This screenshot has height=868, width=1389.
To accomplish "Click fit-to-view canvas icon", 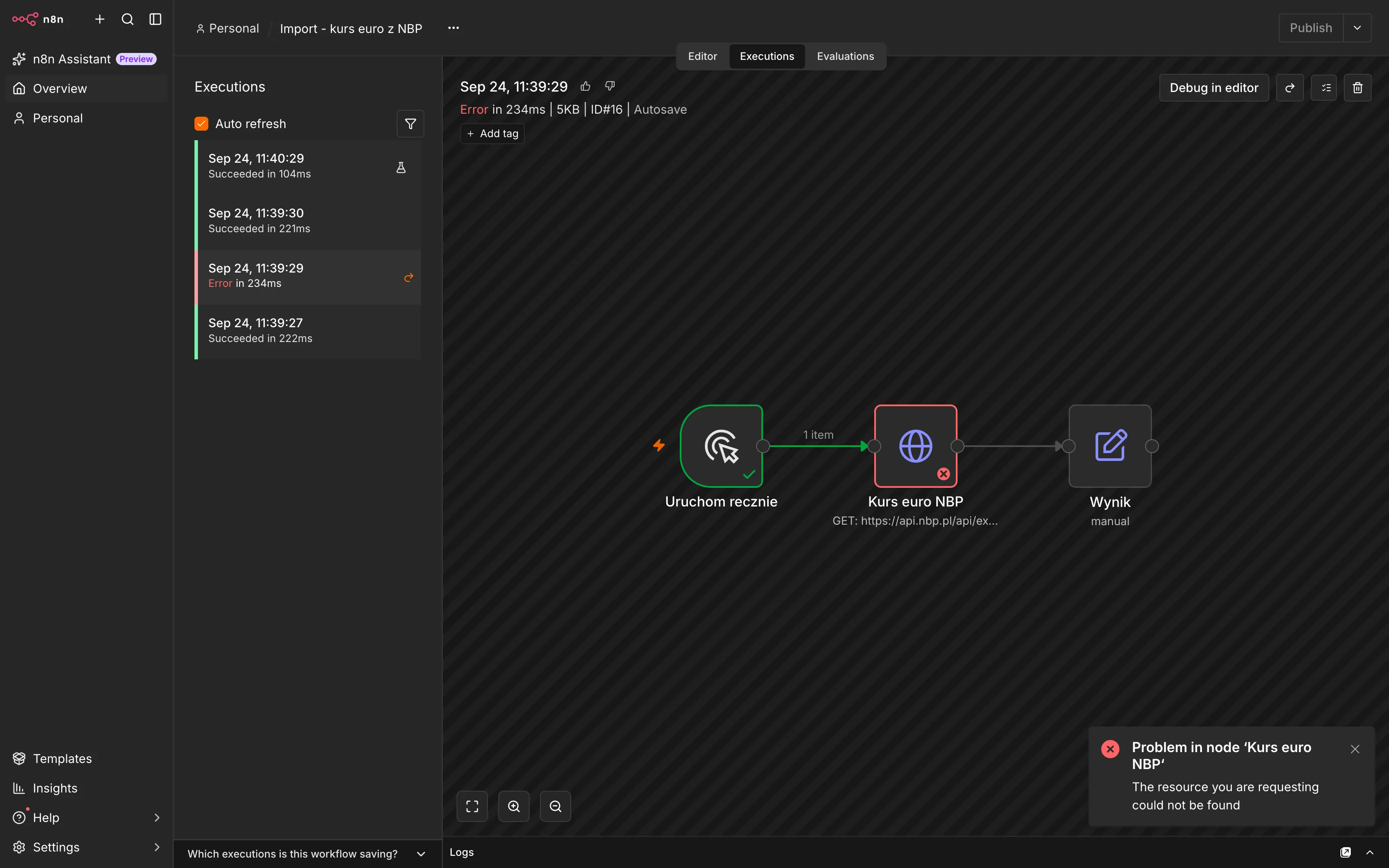I will [472, 806].
